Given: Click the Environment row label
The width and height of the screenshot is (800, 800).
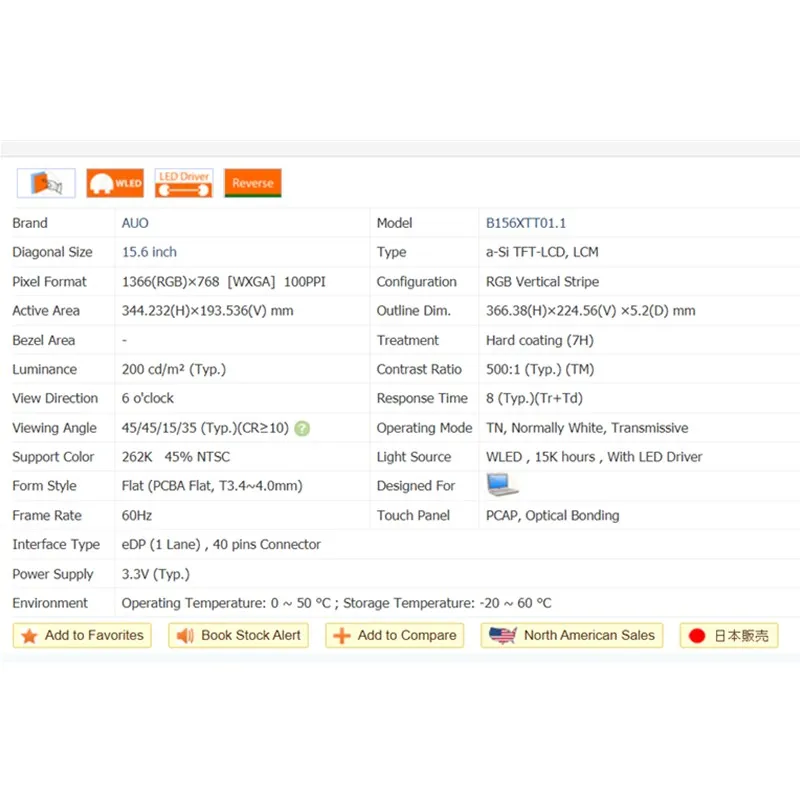Looking at the screenshot, I should pos(50,603).
